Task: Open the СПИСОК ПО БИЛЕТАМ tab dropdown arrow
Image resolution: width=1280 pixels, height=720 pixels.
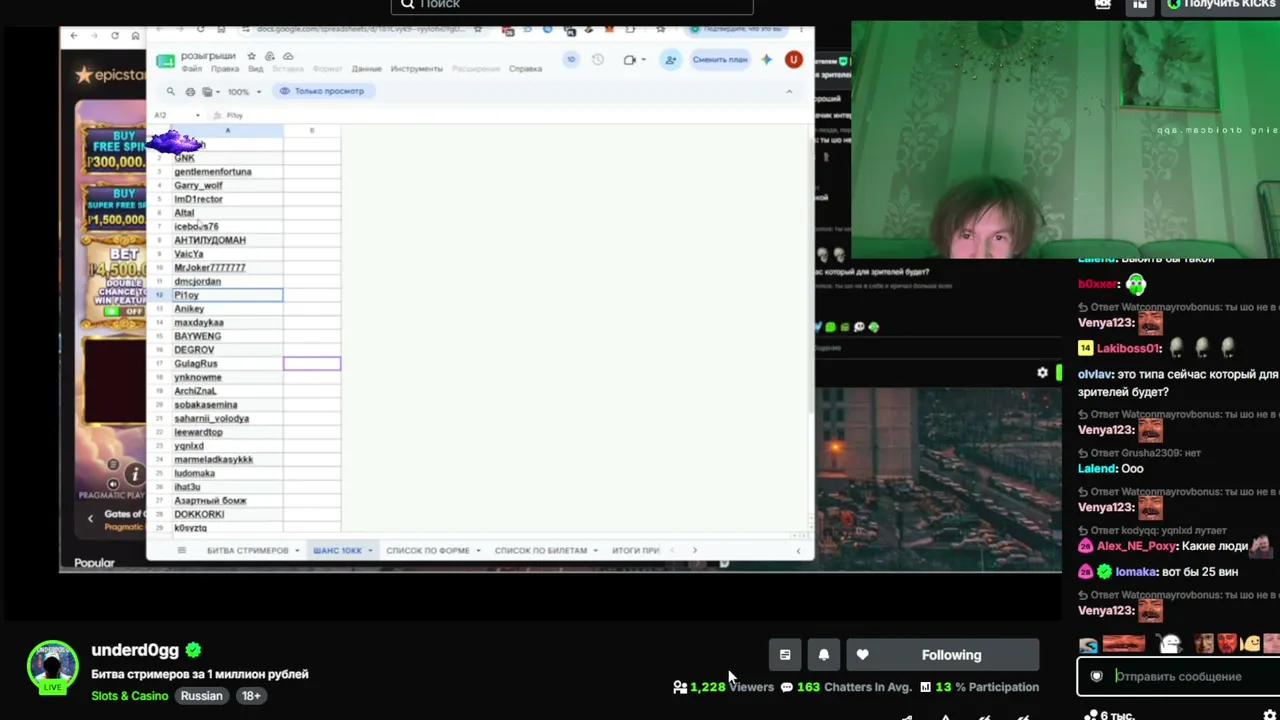Action: [x=596, y=551]
